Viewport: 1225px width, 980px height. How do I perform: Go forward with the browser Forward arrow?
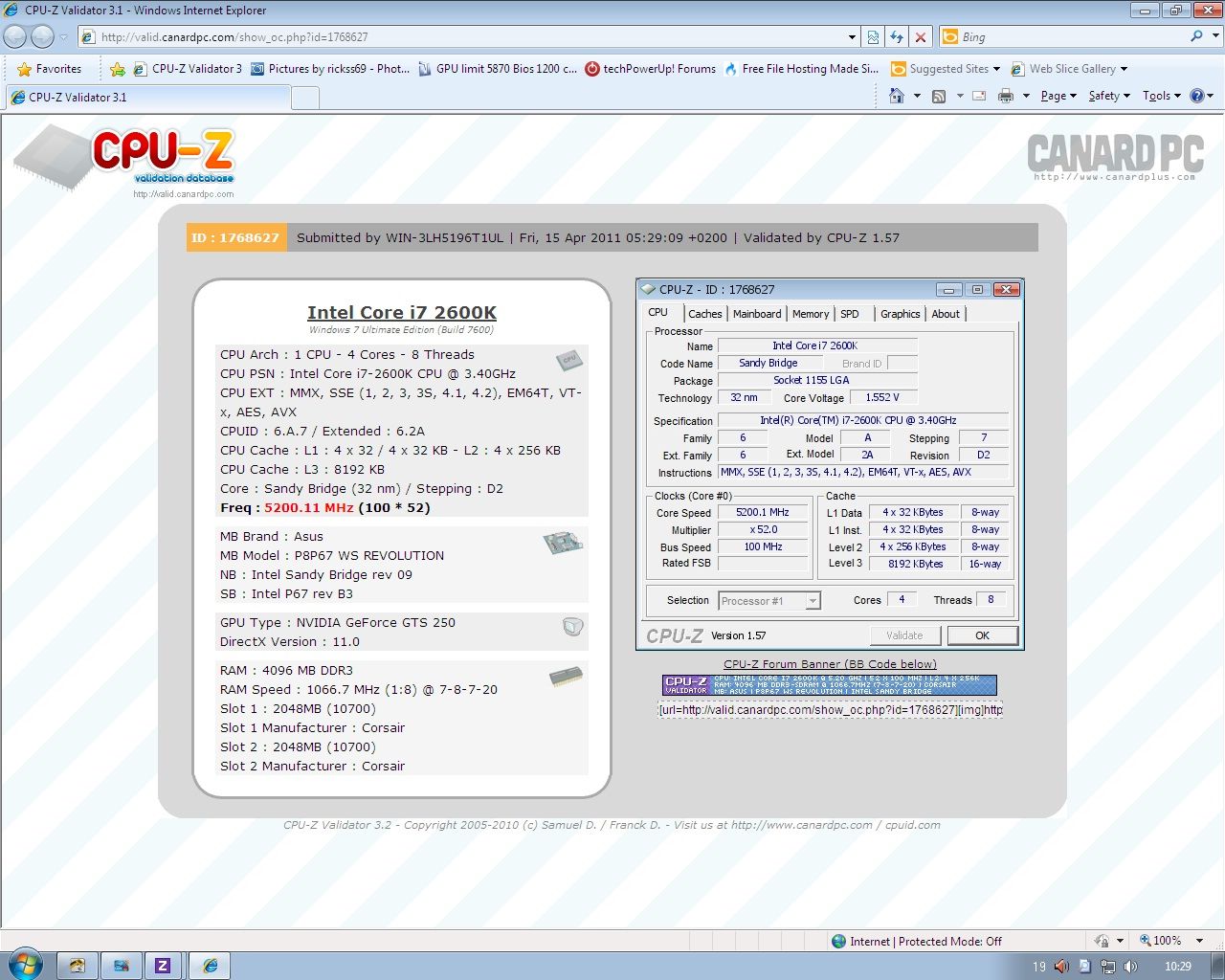42,36
